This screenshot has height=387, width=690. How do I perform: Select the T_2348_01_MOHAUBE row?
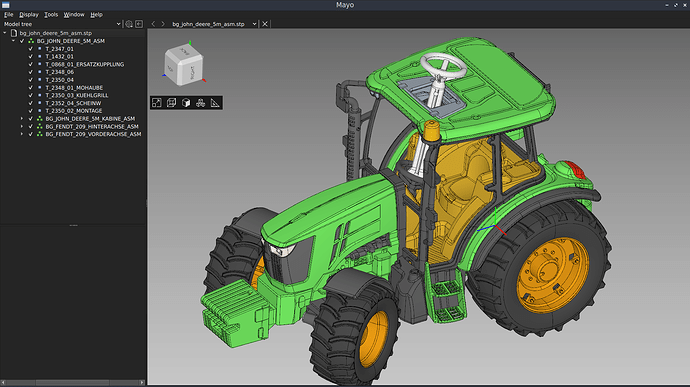point(74,88)
